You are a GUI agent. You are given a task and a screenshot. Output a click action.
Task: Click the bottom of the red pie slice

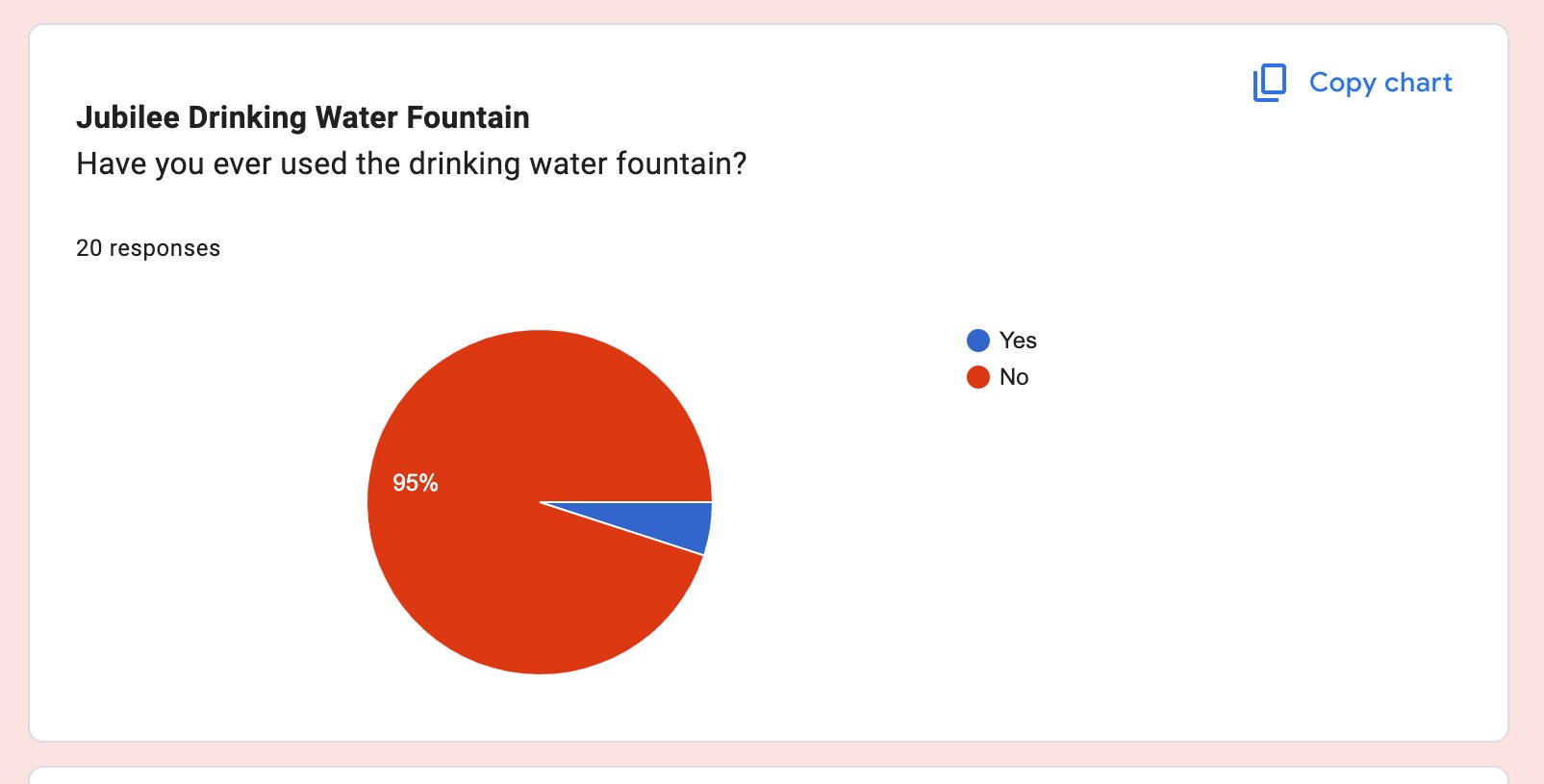pos(540,670)
